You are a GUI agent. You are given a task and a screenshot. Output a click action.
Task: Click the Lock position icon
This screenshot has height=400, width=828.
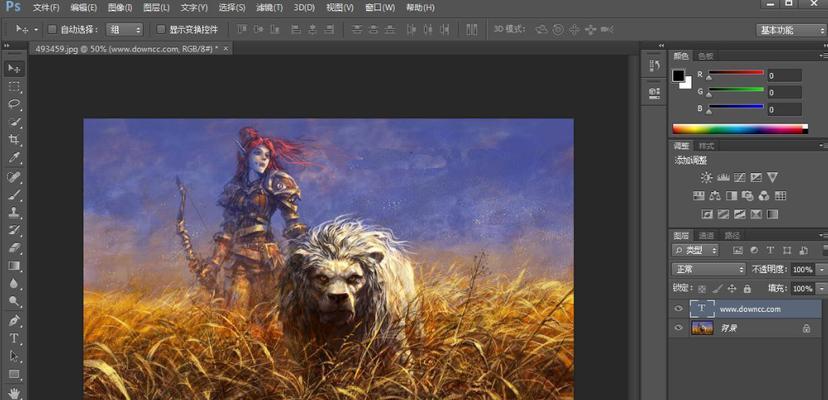pyautogui.click(x=732, y=289)
